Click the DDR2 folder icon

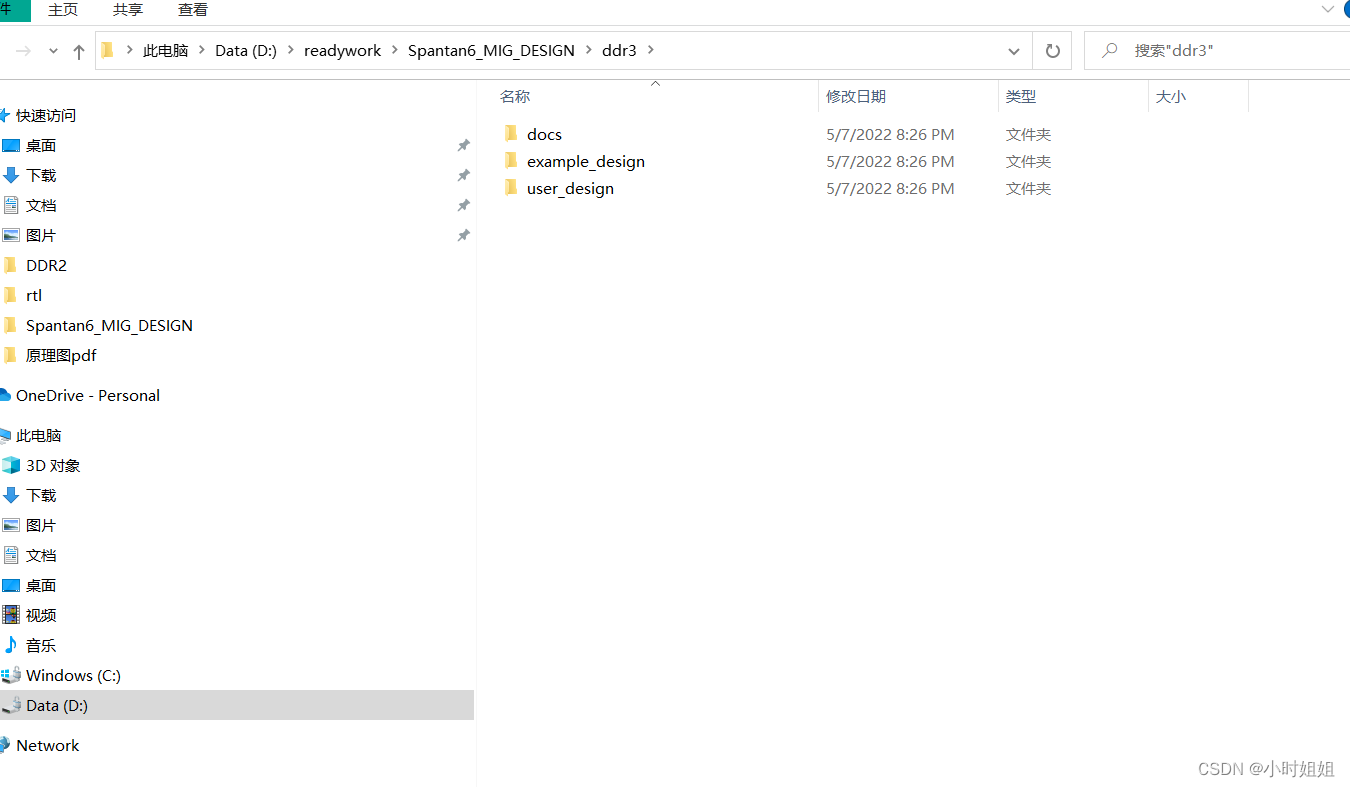point(11,265)
